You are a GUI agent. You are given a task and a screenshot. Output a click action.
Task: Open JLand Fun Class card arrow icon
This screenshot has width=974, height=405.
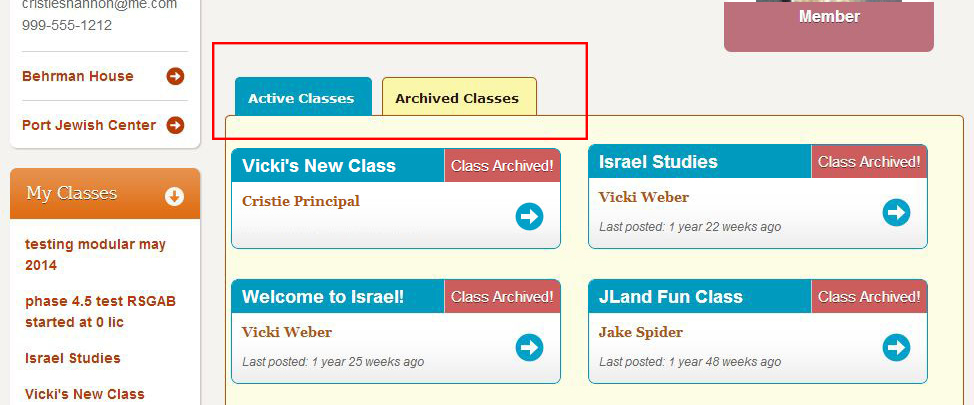pos(896,347)
